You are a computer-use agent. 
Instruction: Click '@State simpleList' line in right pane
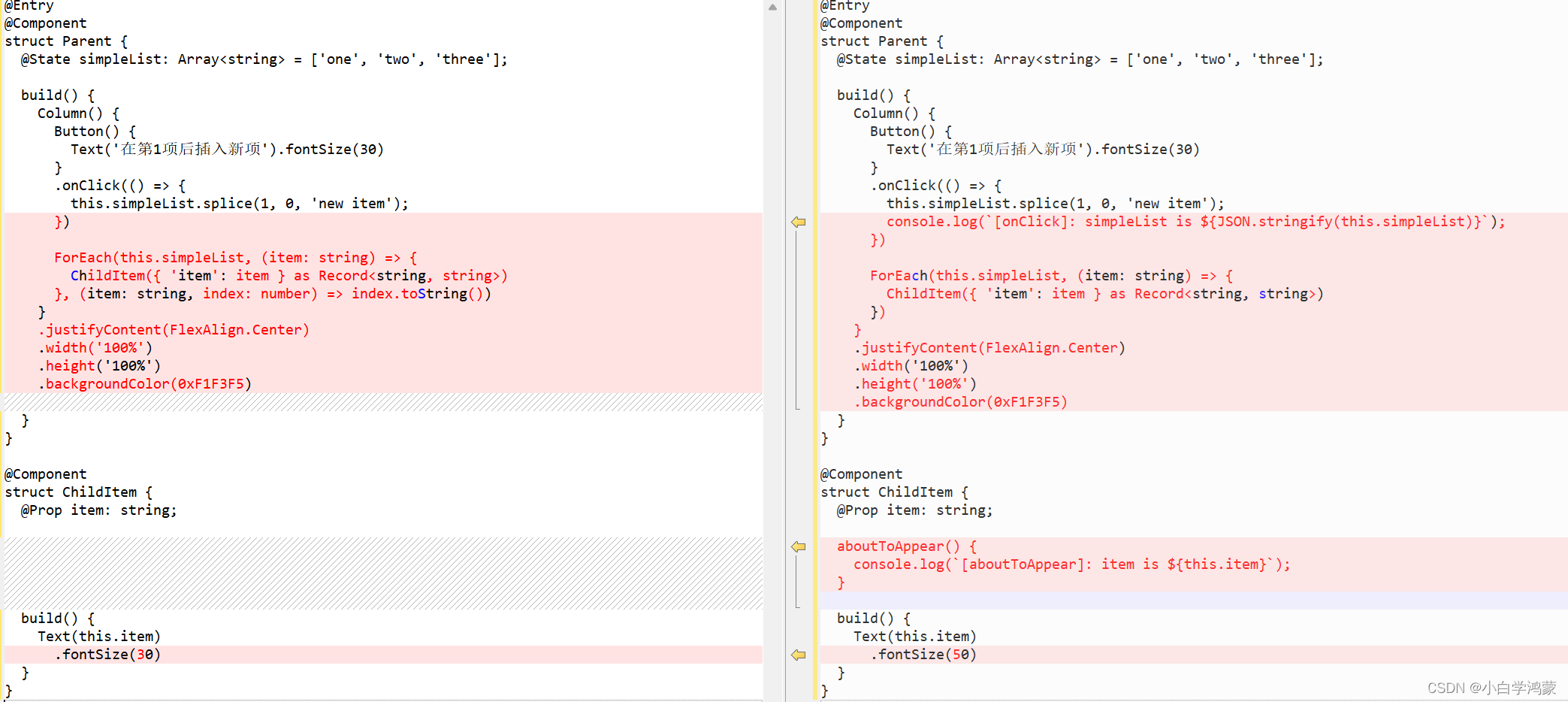[x=1080, y=59]
